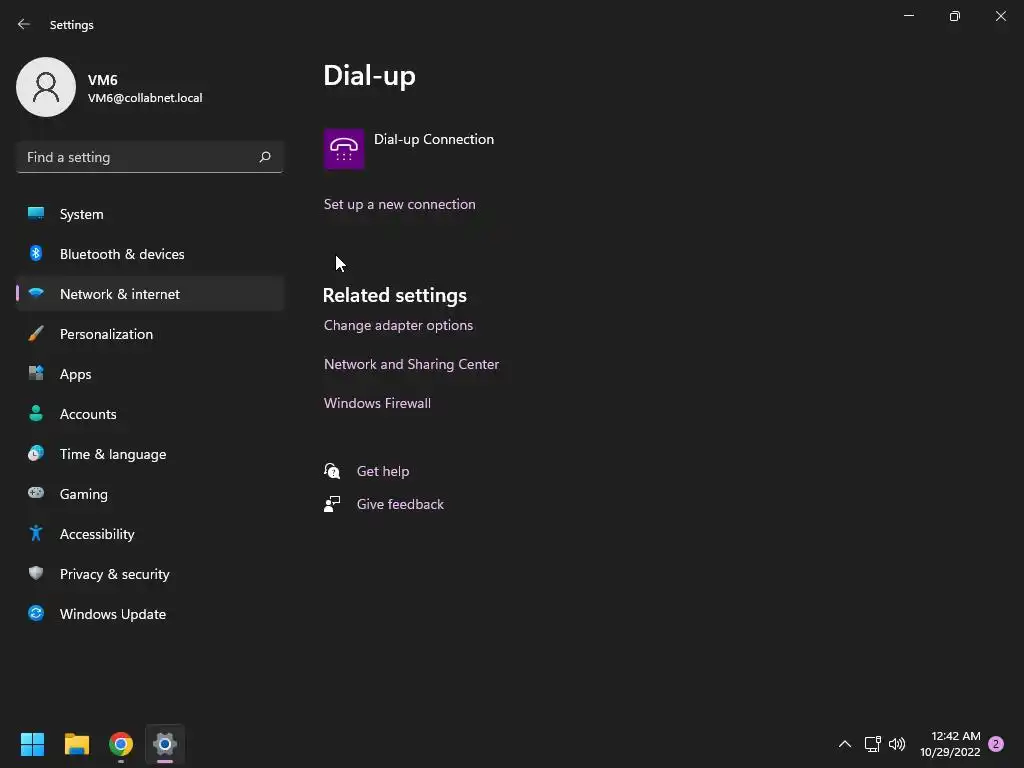The height and width of the screenshot is (768, 1024).
Task: Click Set up a new connection
Action: pos(399,204)
